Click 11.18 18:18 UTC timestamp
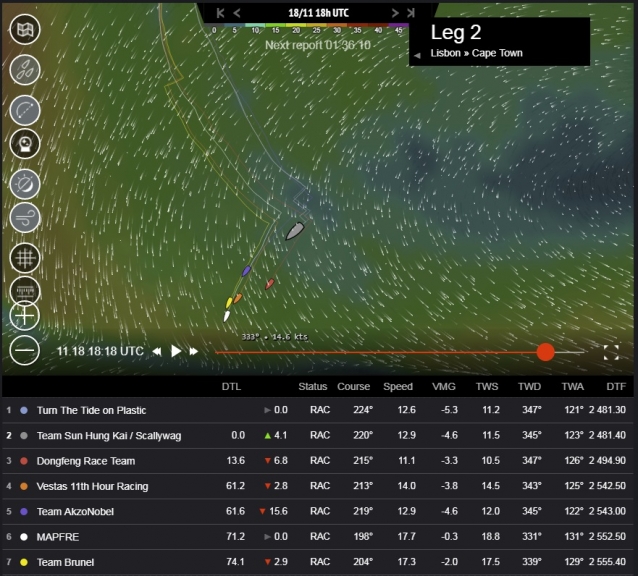 click(100, 351)
